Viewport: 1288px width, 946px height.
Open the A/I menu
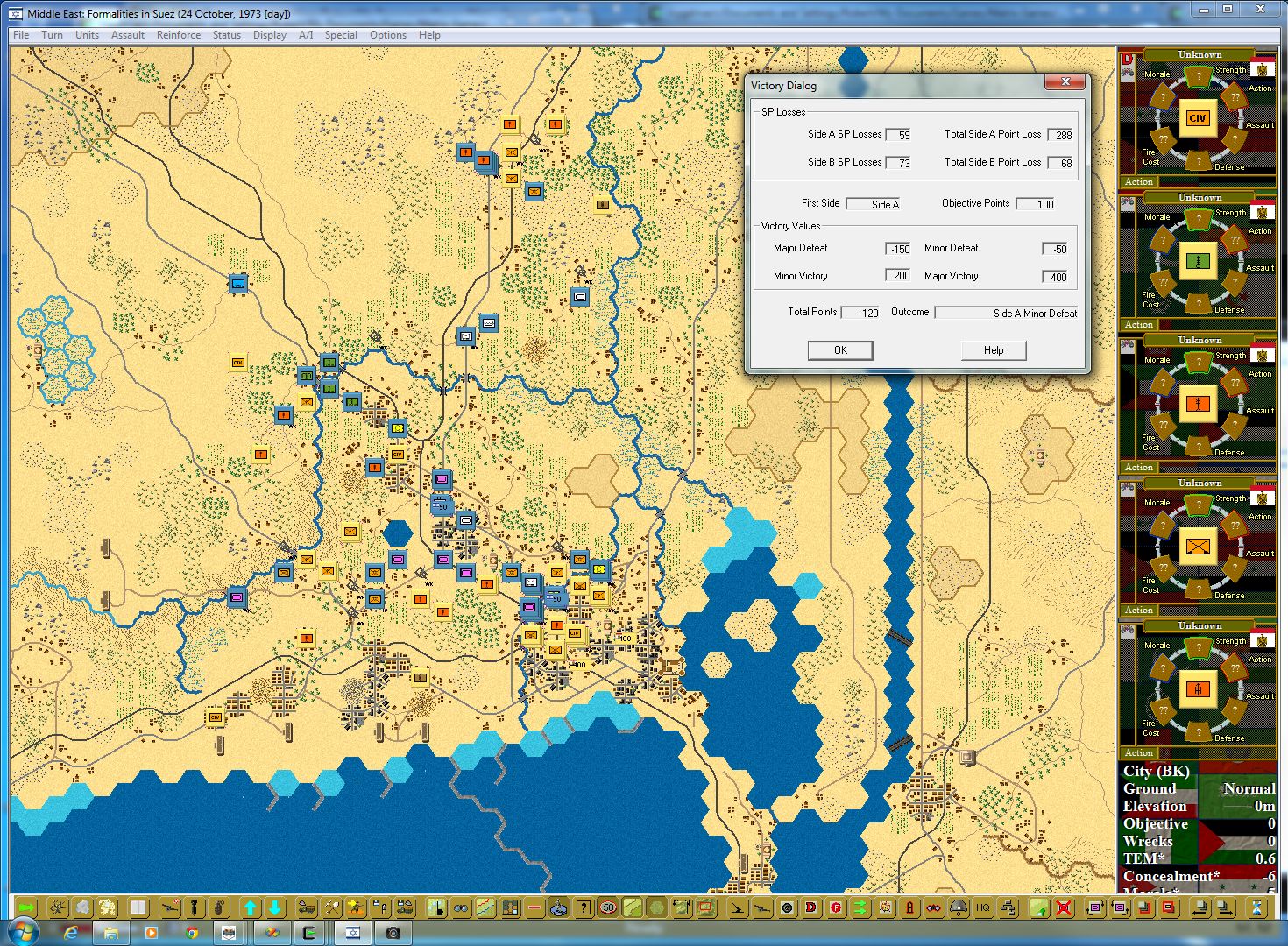tap(306, 35)
